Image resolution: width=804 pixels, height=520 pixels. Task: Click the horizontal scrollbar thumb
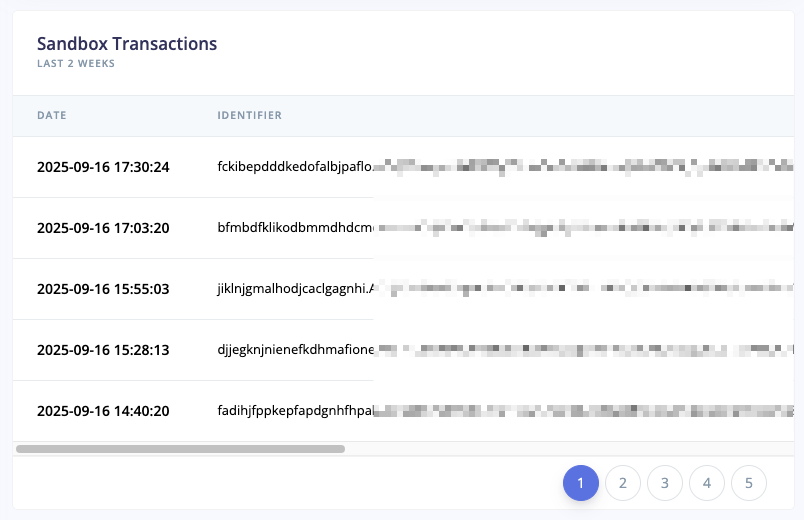[x=180, y=449]
